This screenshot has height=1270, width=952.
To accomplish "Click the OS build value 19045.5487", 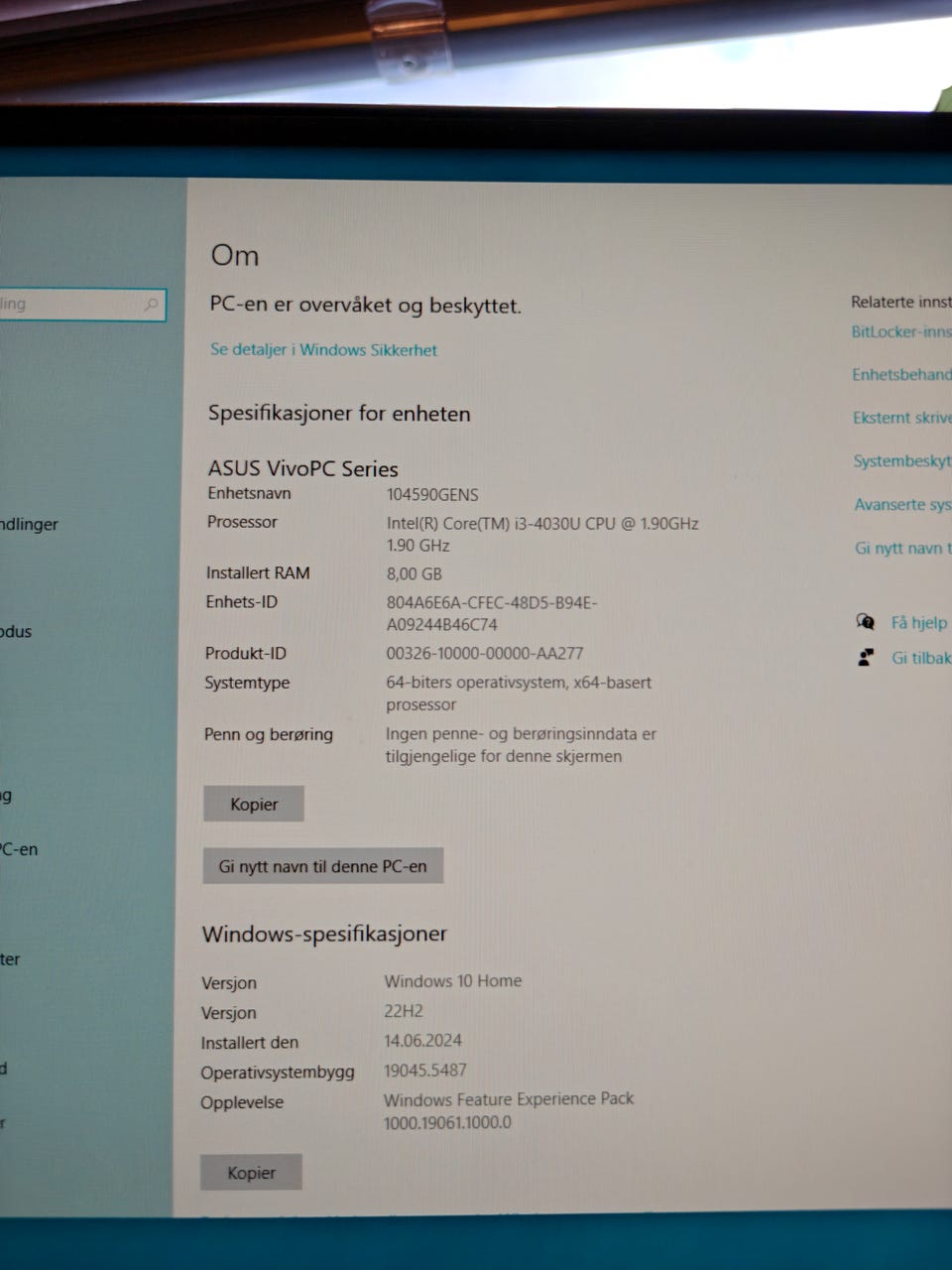I will click(425, 1071).
